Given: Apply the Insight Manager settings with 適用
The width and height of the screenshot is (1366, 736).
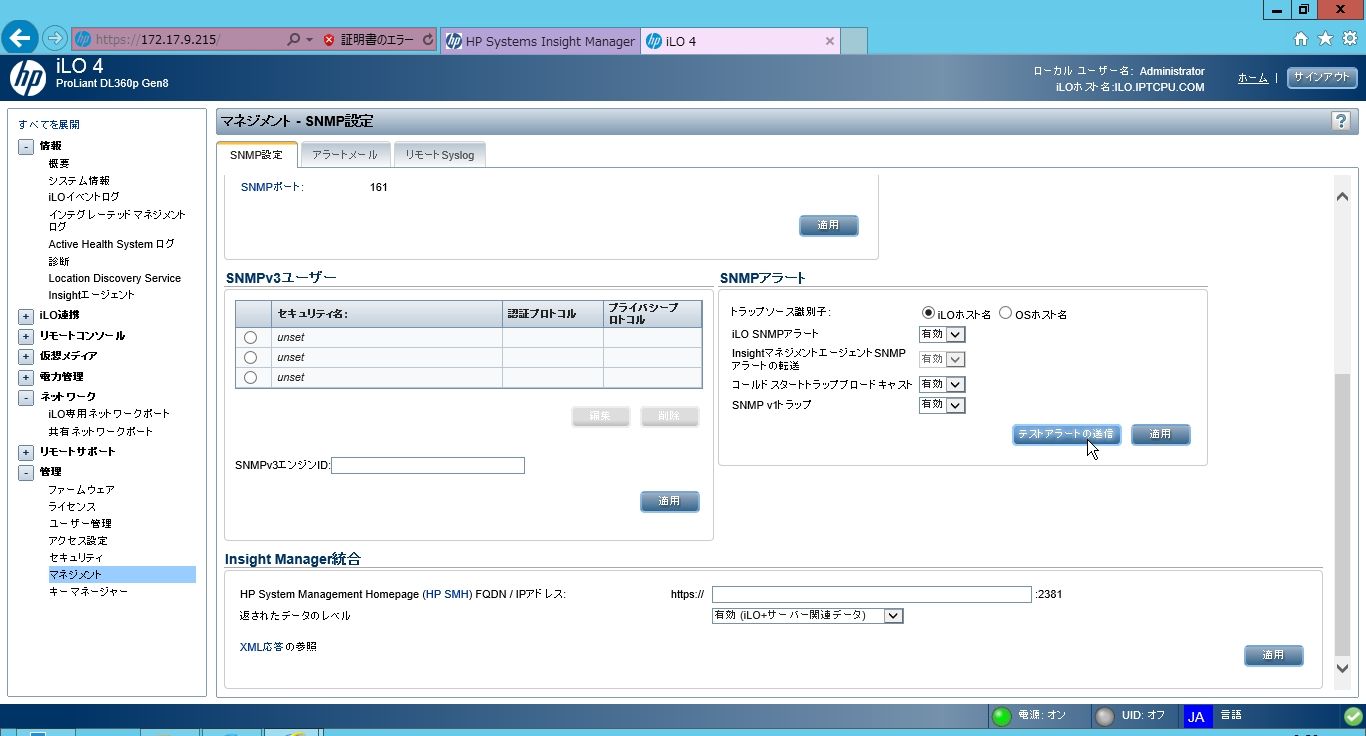Looking at the screenshot, I should pos(1273,655).
